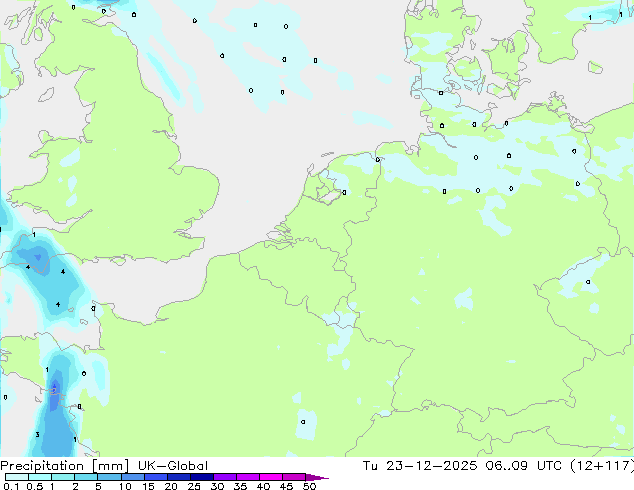Click the 'Tu 23-12-2025' date text
The height and width of the screenshot is (490, 634).
click(420, 466)
